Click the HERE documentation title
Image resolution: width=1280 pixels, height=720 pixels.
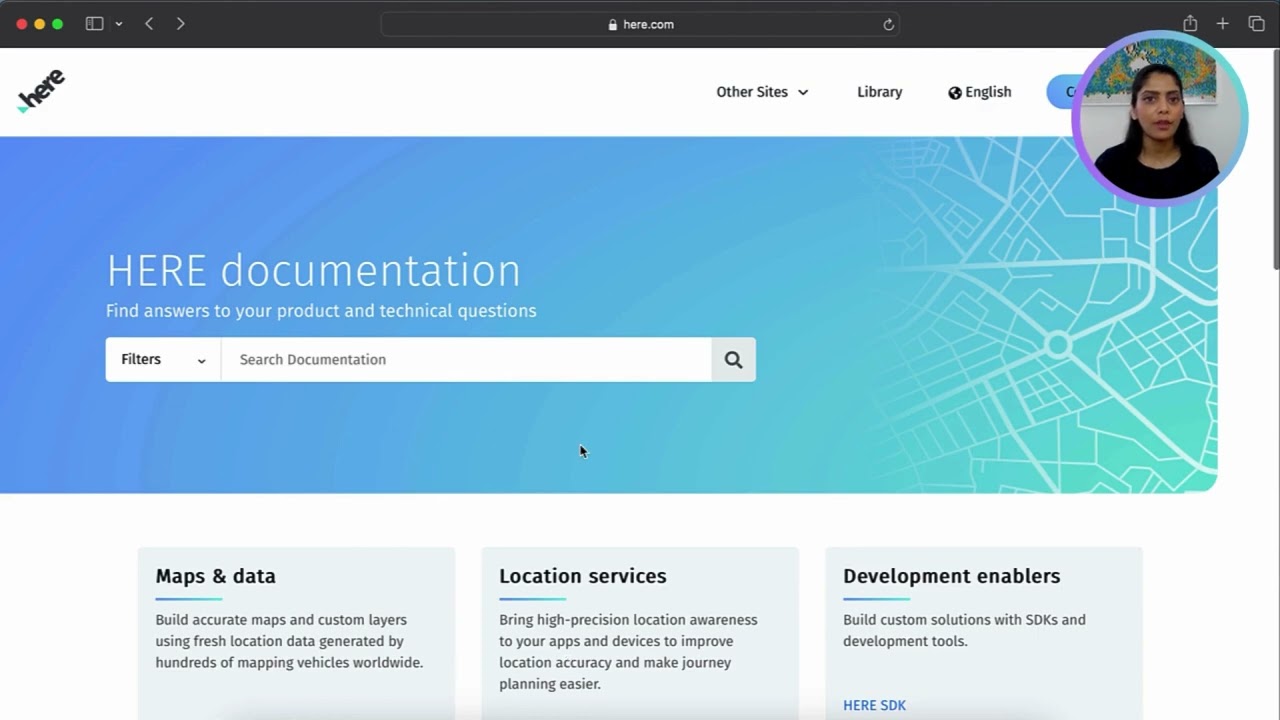click(x=313, y=271)
